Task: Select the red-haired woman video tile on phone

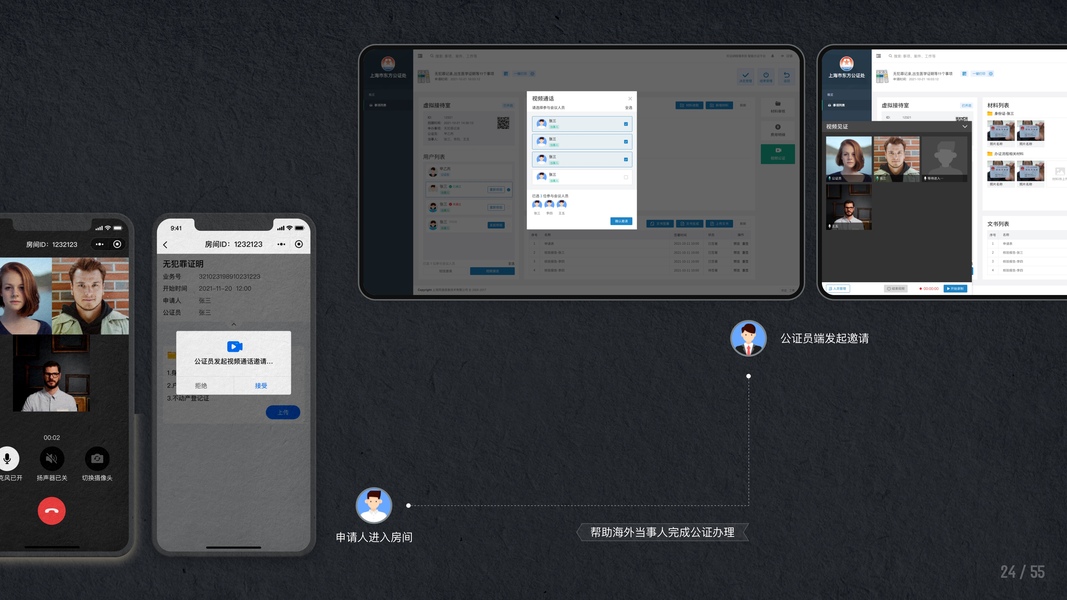Action: 25,296
